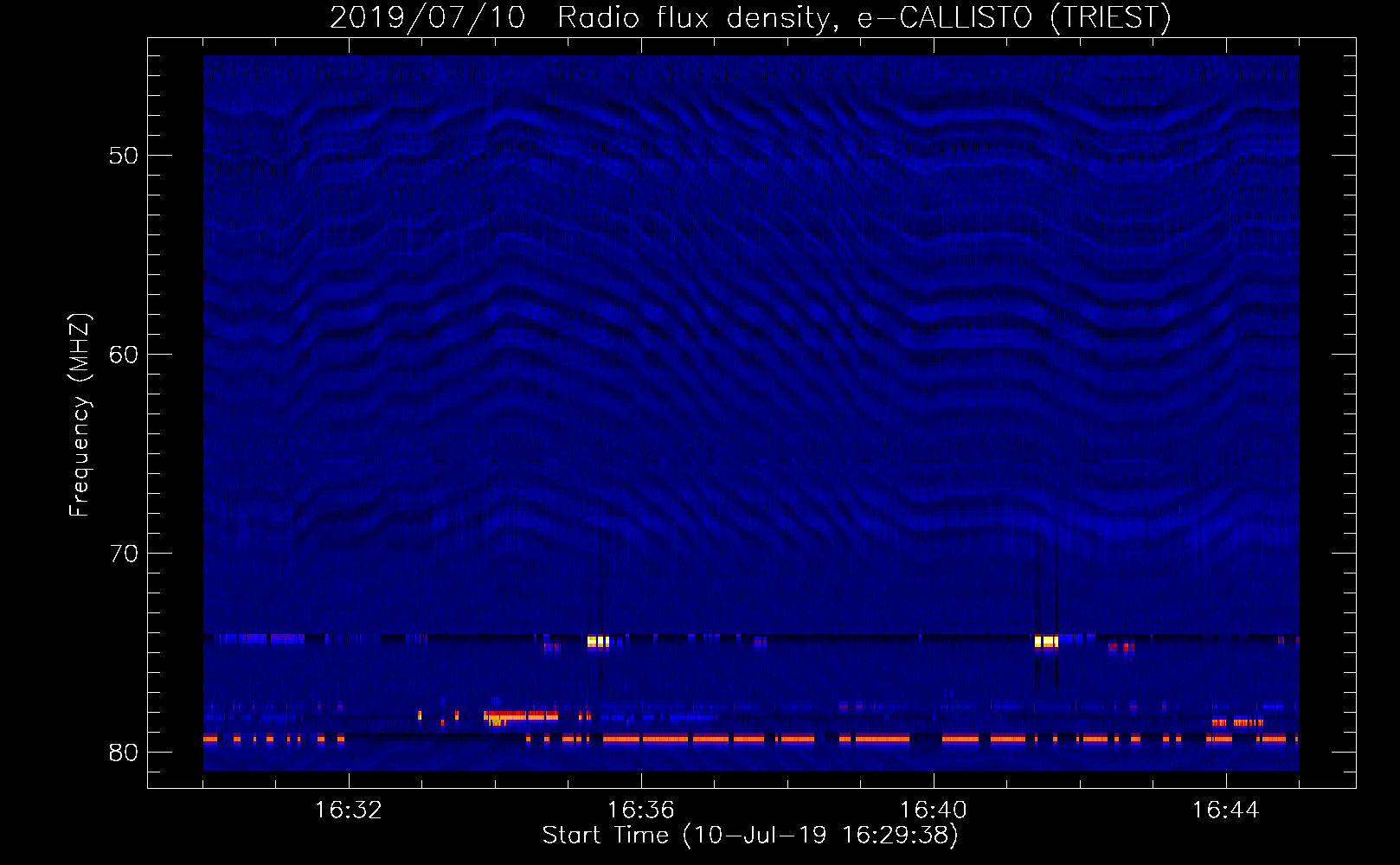Click the 16:44 time tick label

tap(1225, 811)
